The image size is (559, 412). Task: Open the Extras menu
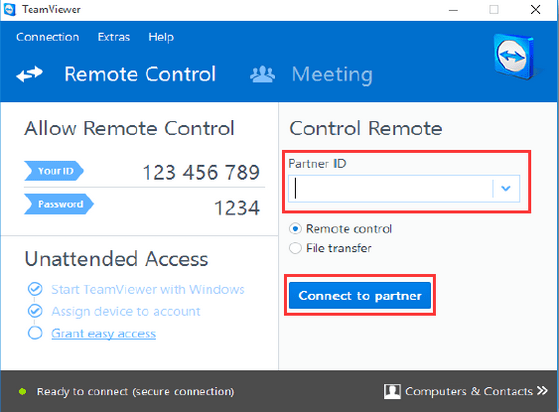pos(114,37)
